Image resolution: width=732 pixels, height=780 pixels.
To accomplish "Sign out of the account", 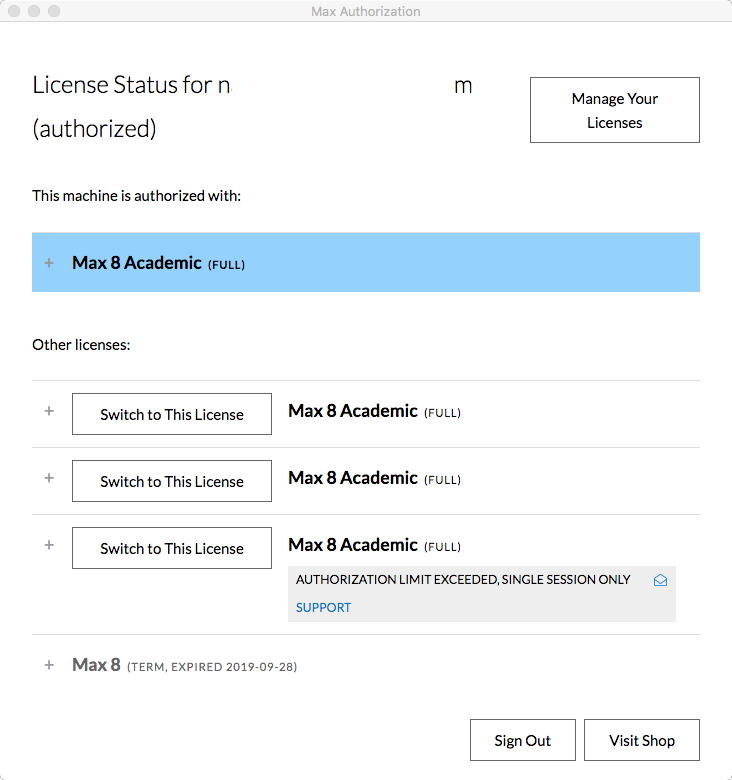I will tap(522, 740).
